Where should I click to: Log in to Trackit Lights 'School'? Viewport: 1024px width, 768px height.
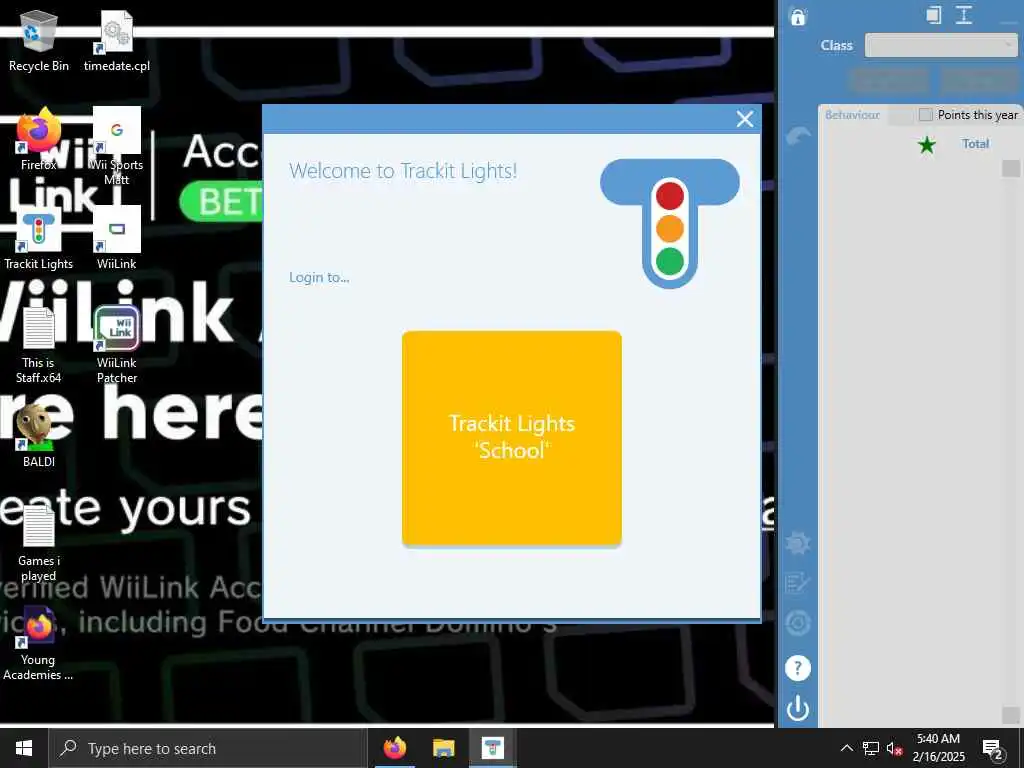tap(511, 438)
